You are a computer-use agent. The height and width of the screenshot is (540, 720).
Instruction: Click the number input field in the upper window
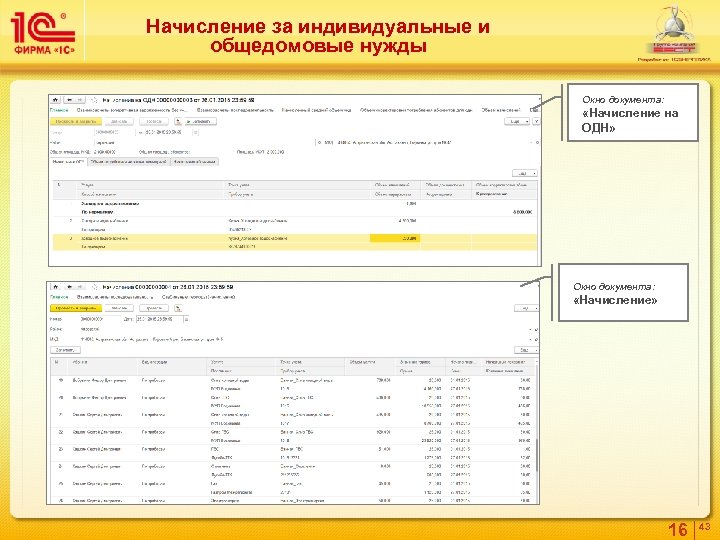point(114,132)
